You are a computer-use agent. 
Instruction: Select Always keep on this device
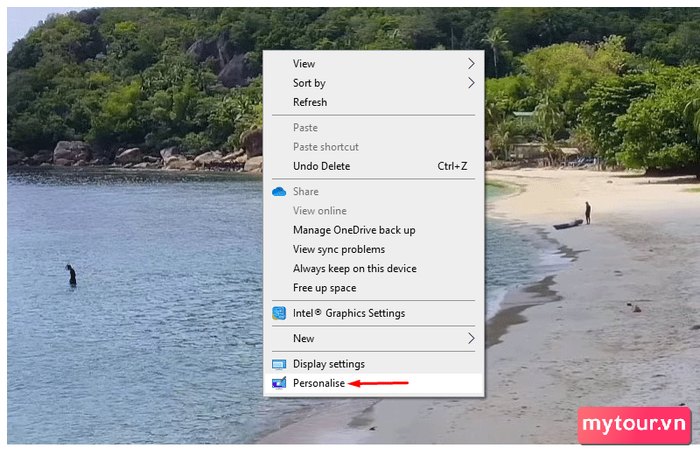point(354,268)
